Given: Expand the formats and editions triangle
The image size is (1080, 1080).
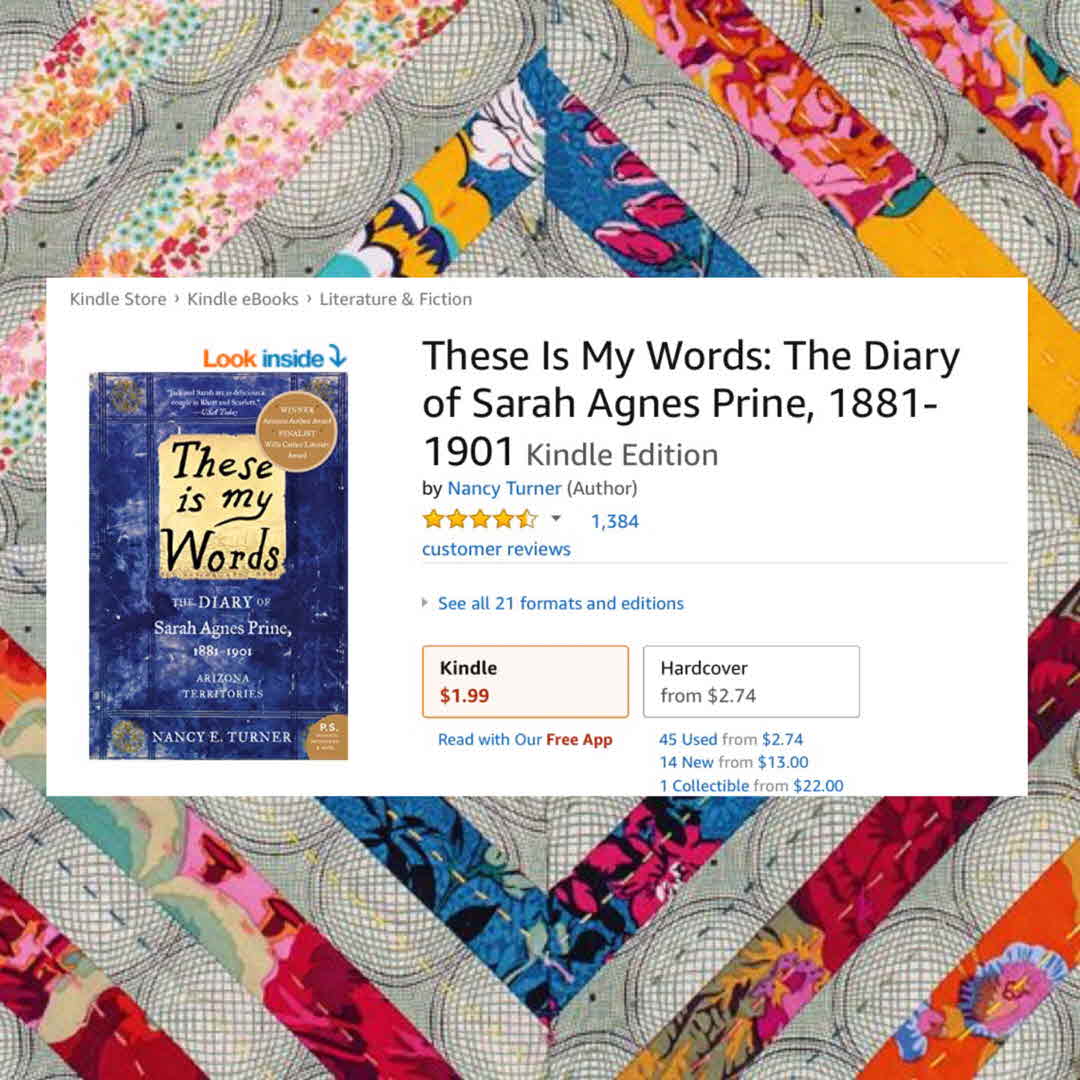Looking at the screenshot, I should [425, 603].
